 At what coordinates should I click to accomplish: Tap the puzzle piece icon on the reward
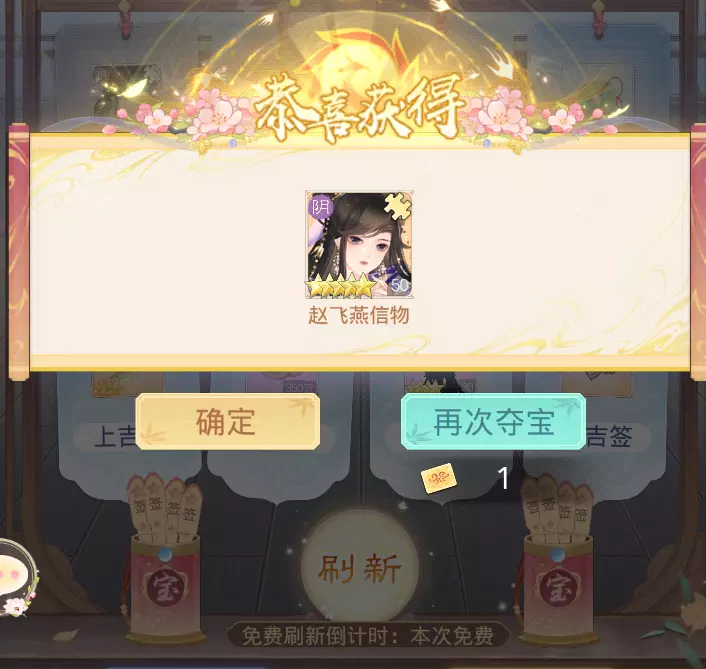click(398, 206)
